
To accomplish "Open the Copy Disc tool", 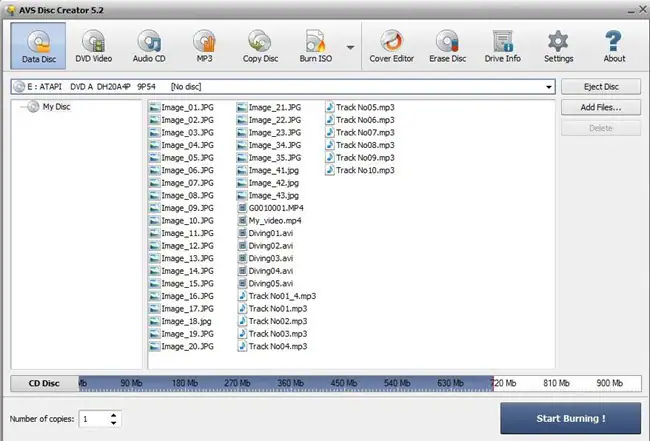I will [260, 46].
